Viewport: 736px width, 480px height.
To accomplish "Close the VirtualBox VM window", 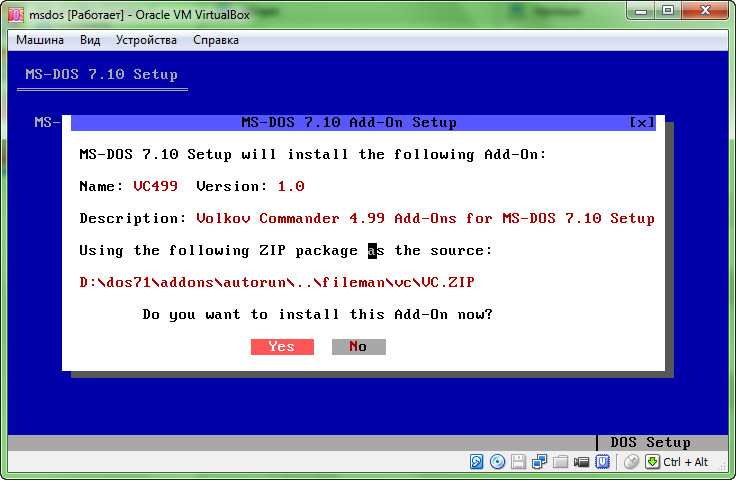I will click(x=705, y=11).
